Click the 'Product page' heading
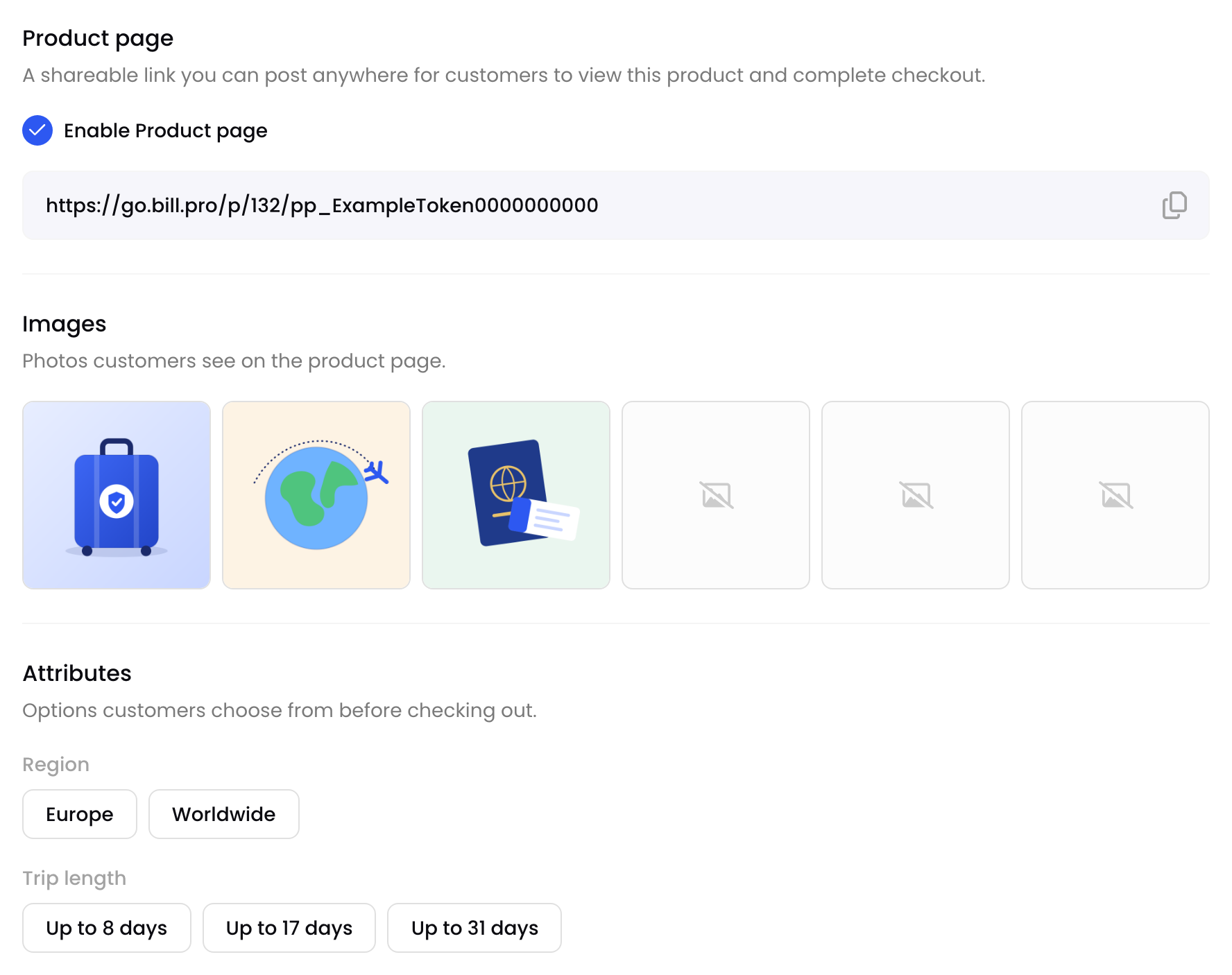Screen dimensions: 1232x975 pos(98,39)
